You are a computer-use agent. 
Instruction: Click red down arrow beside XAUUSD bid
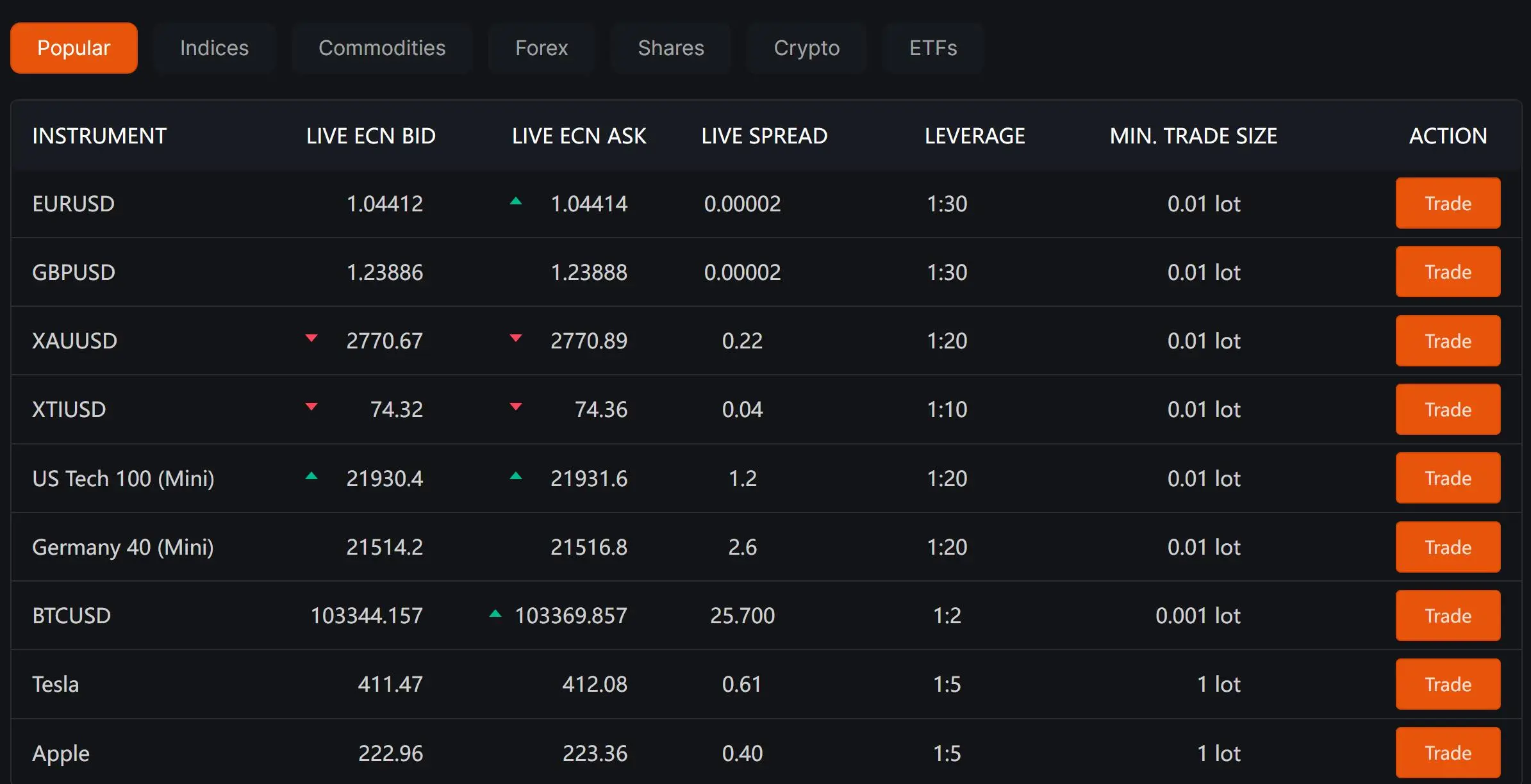coord(311,338)
